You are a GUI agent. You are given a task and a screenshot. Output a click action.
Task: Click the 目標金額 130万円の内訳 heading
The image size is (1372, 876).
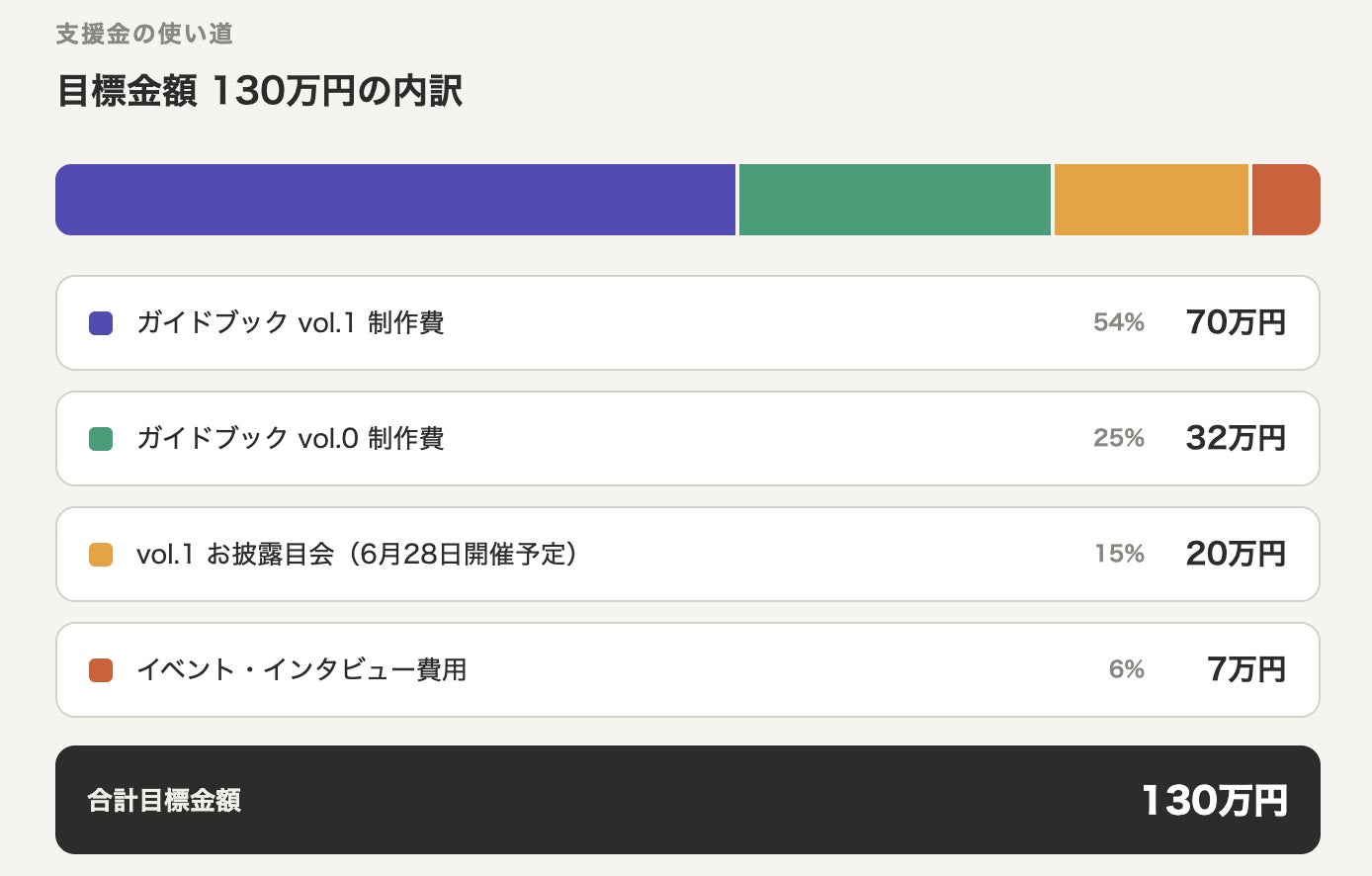tap(260, 91)
